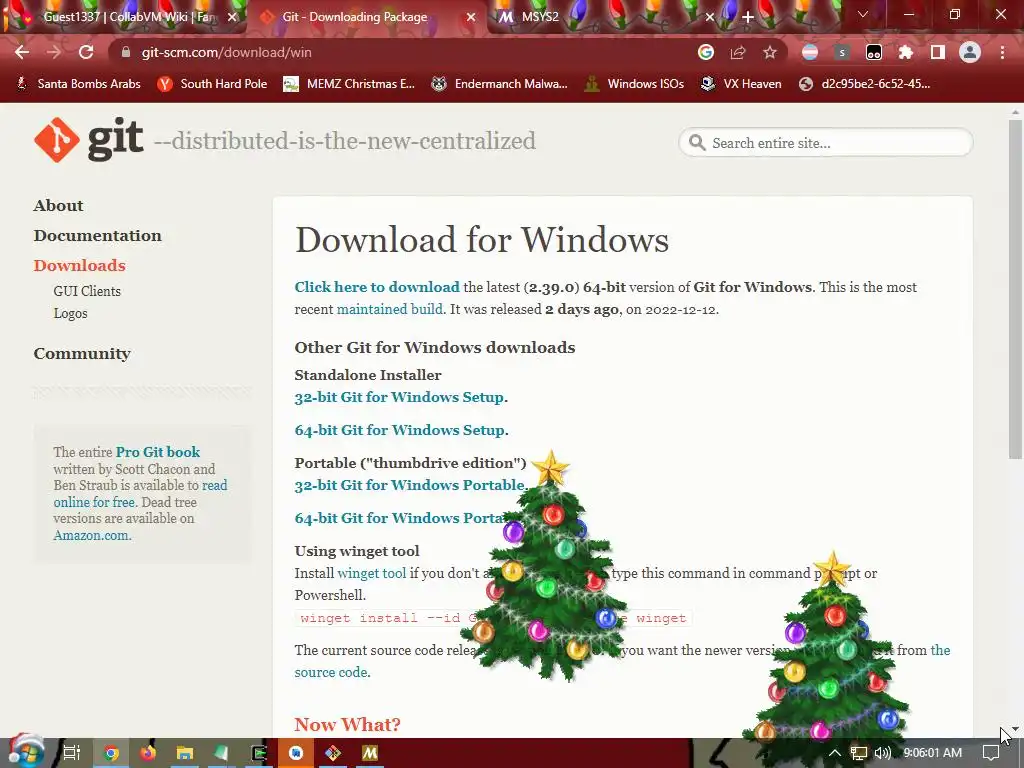Focus the Search entire site field
Viewport: 1024px width, 768px height.
pyautogui.click(x=826, y=143)
